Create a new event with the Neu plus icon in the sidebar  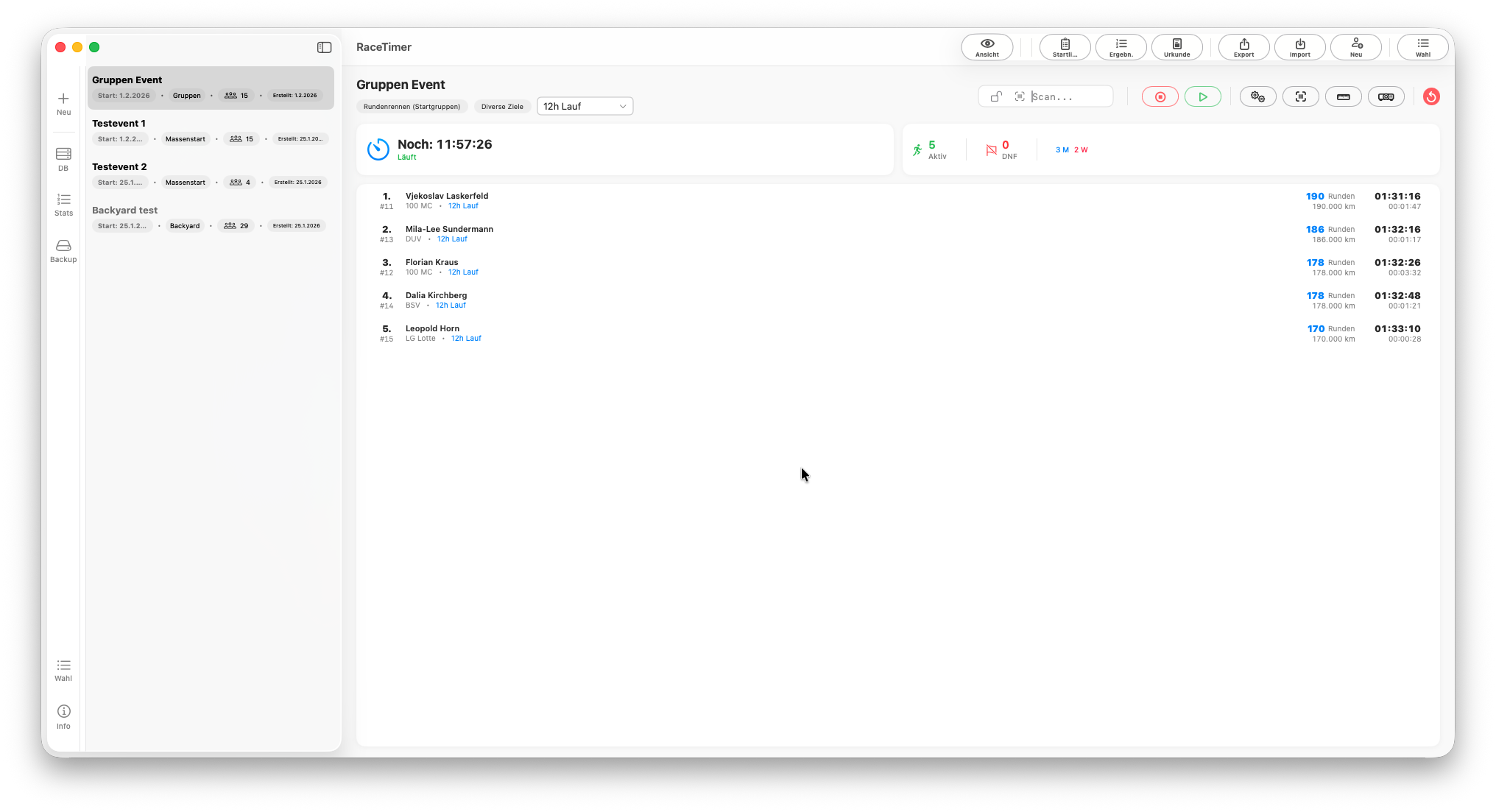[63, 104]
